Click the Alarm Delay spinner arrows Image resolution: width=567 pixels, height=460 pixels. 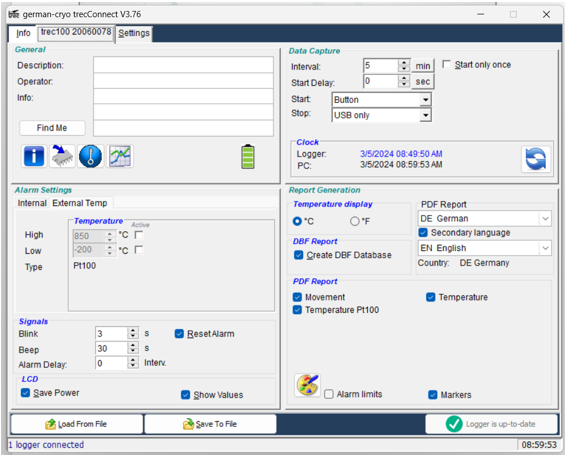click(x=133, y=363)
